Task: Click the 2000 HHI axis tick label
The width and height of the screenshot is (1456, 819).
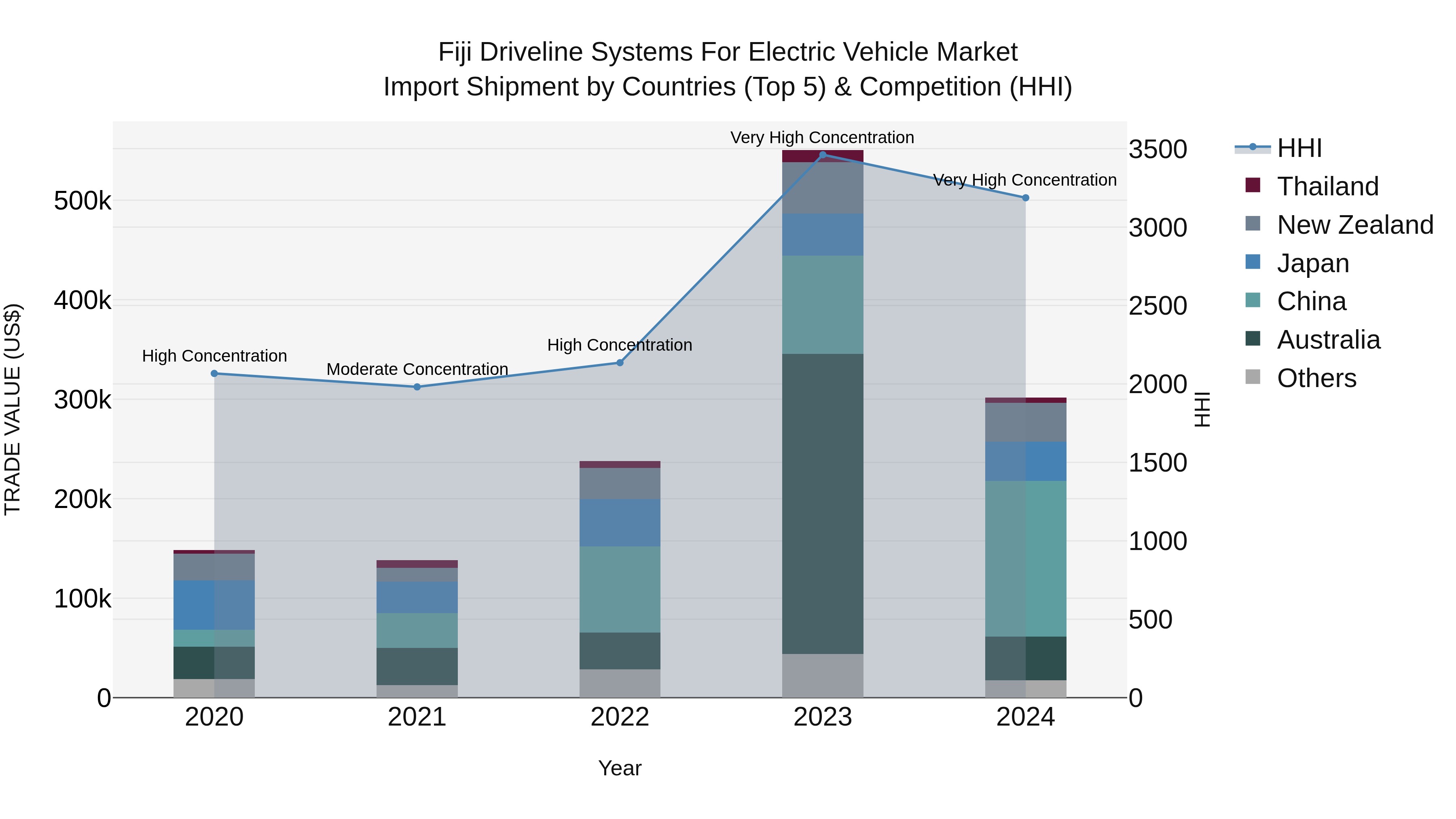Action: (1158, 385)
